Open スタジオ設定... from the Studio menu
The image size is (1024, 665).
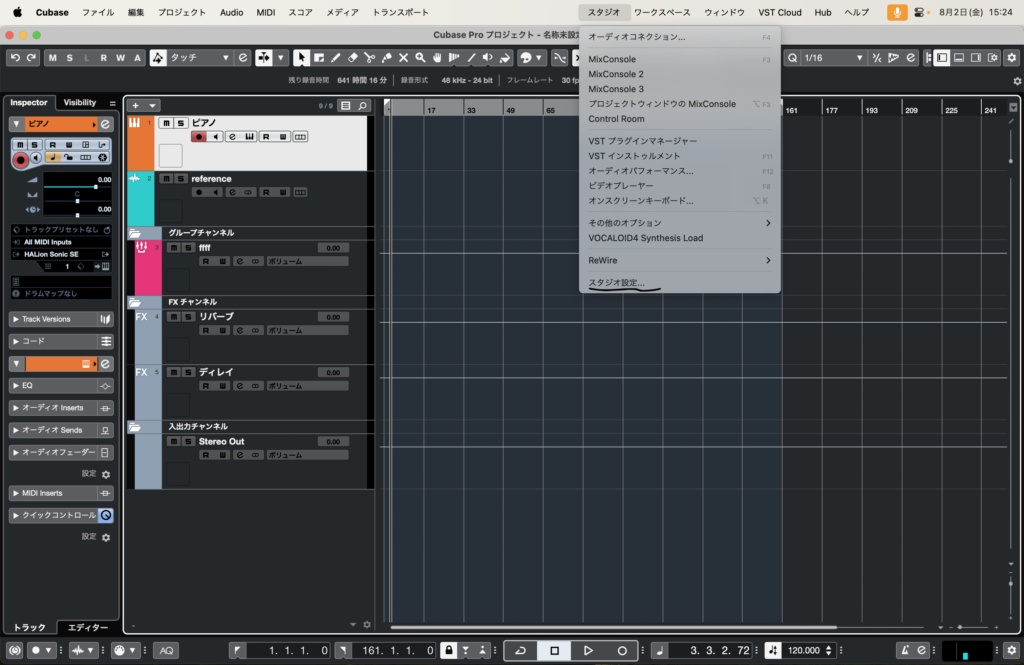pyautogui.click(x=616, y=283)
